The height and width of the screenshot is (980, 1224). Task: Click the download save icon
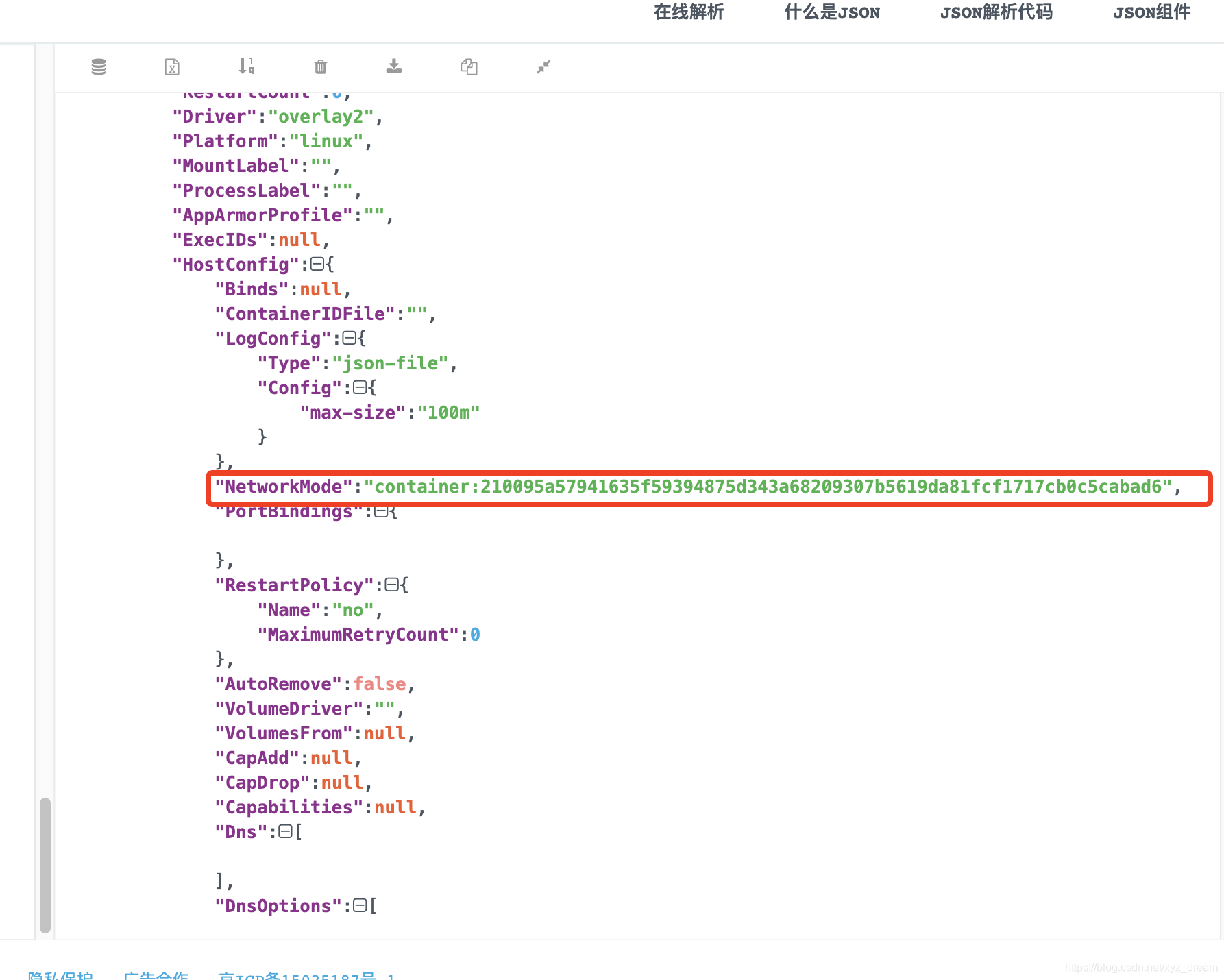(x=394, y=66)
